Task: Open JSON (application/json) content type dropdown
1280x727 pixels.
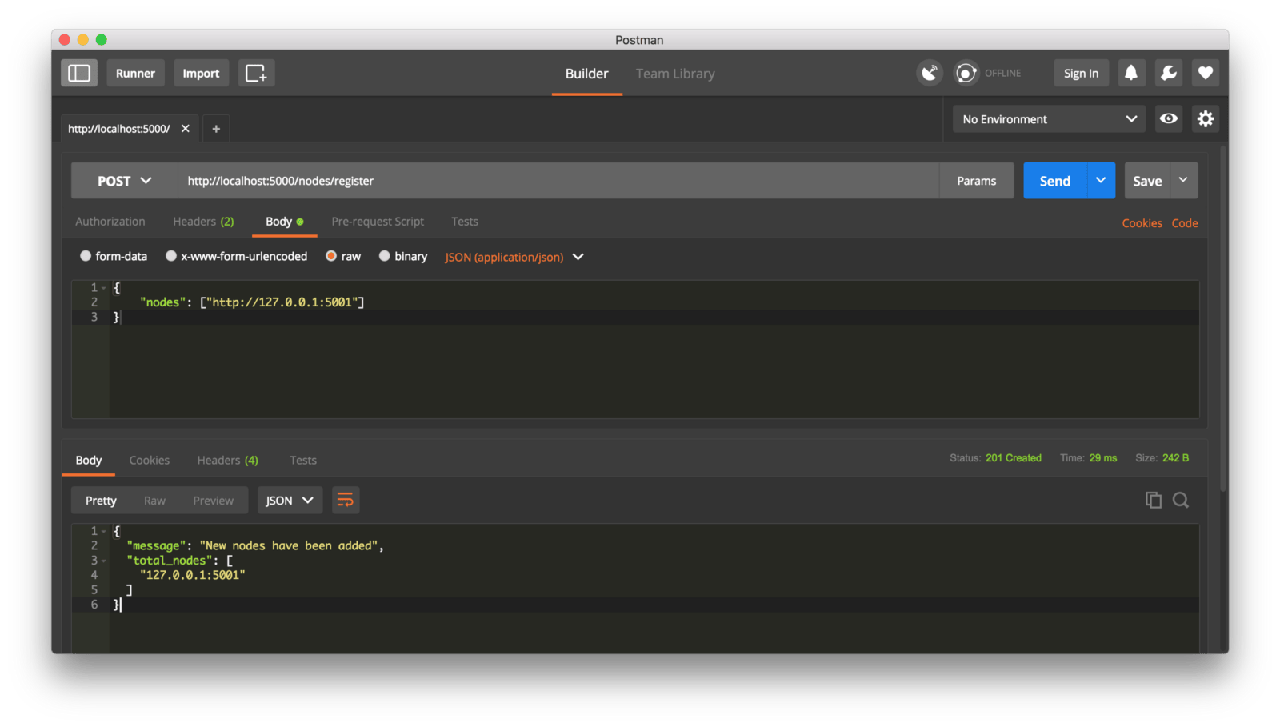Action: [513, 257]
